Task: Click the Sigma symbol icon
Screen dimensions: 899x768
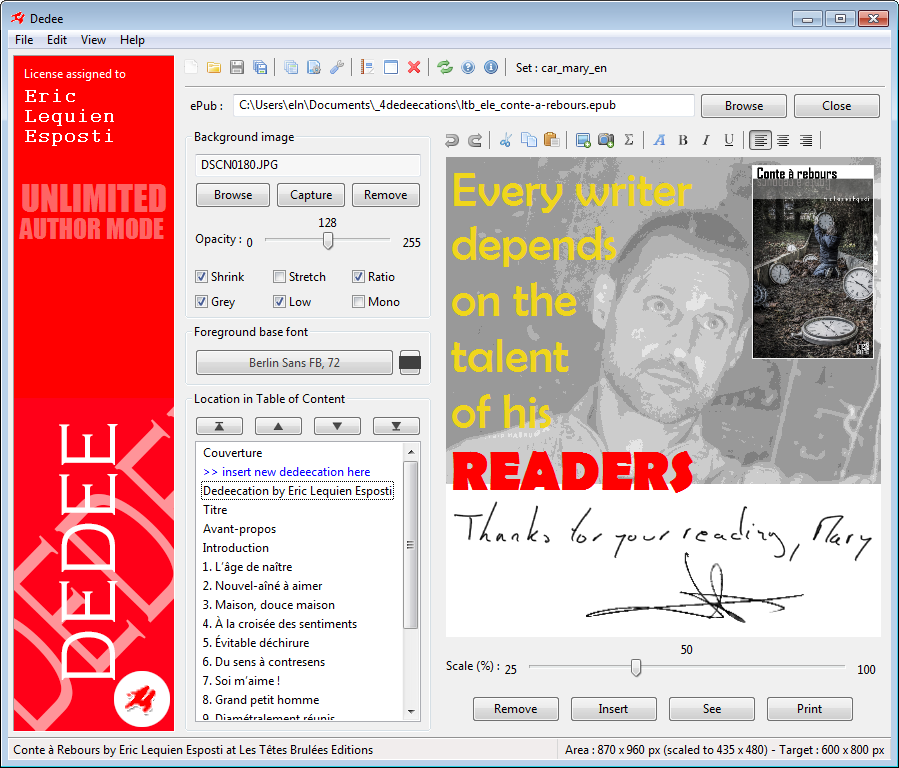Action: coord(629,140)
